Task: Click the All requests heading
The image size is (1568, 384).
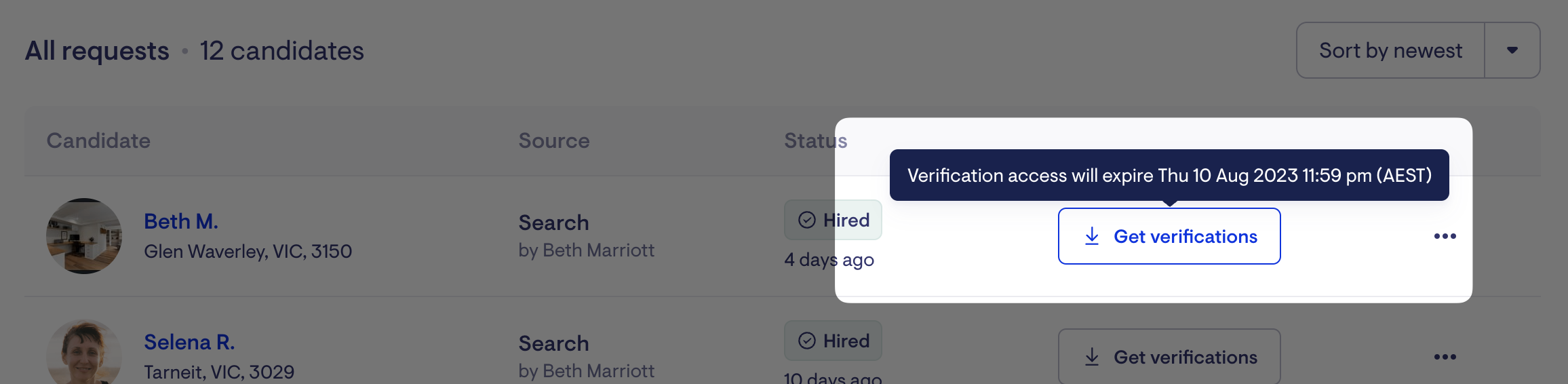Action: [x=97, y=51]
